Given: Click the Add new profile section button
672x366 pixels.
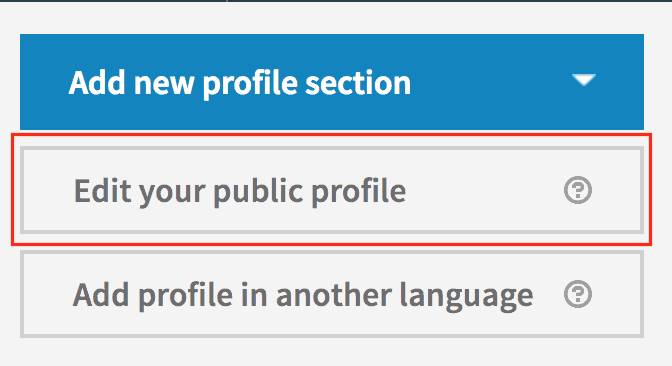Looking at the screenshot, I should point(332,82).
